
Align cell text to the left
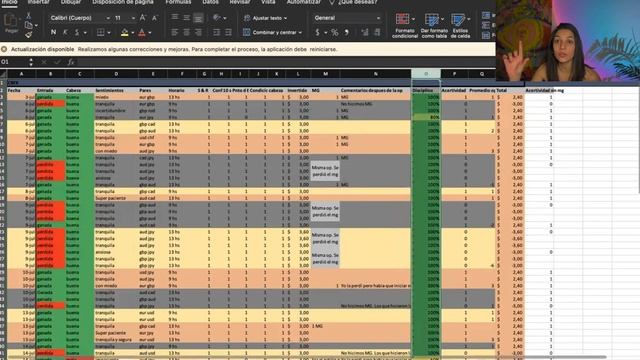(175, 32)
